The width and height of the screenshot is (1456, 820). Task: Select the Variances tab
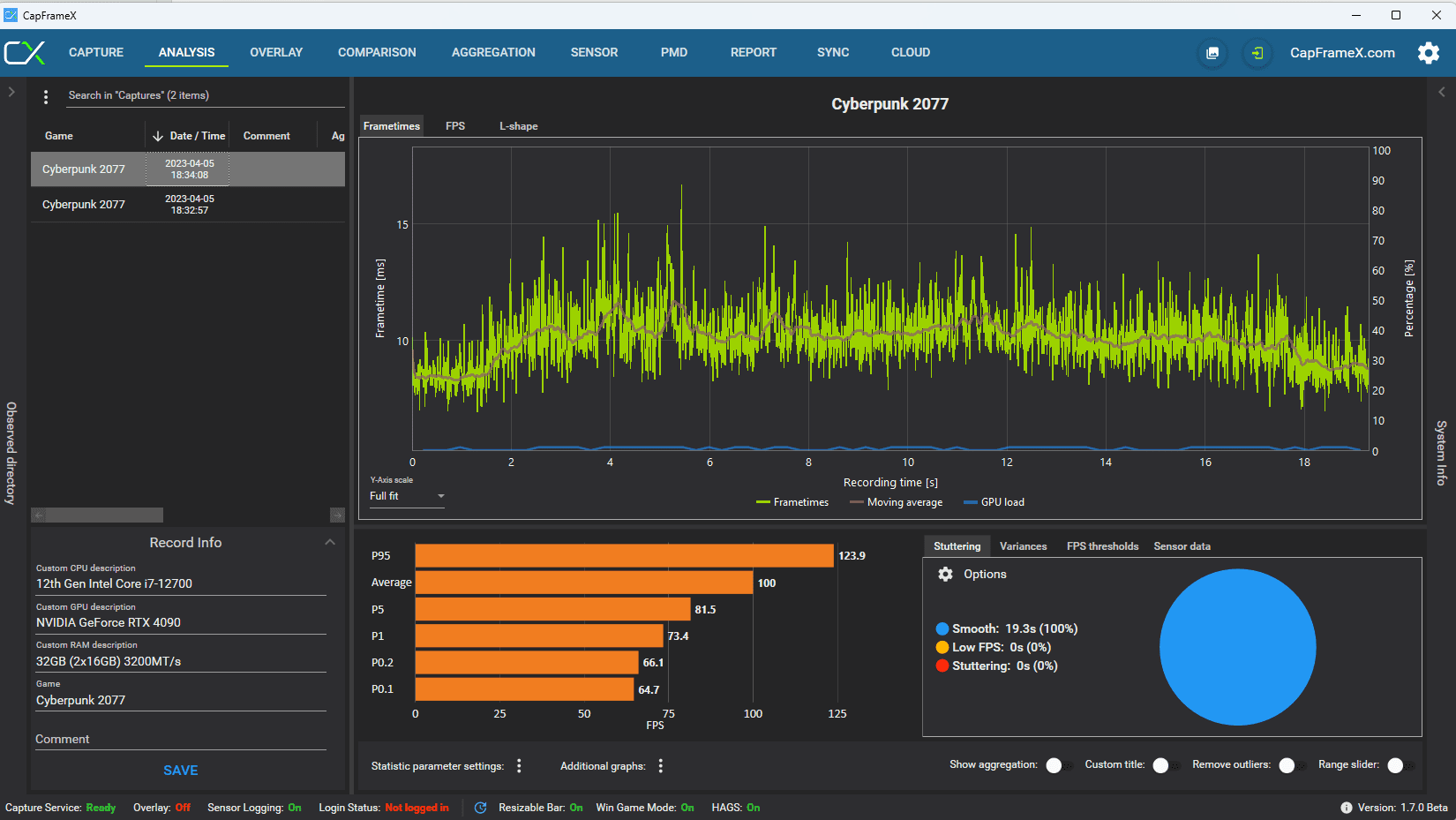coord(1023,546)
